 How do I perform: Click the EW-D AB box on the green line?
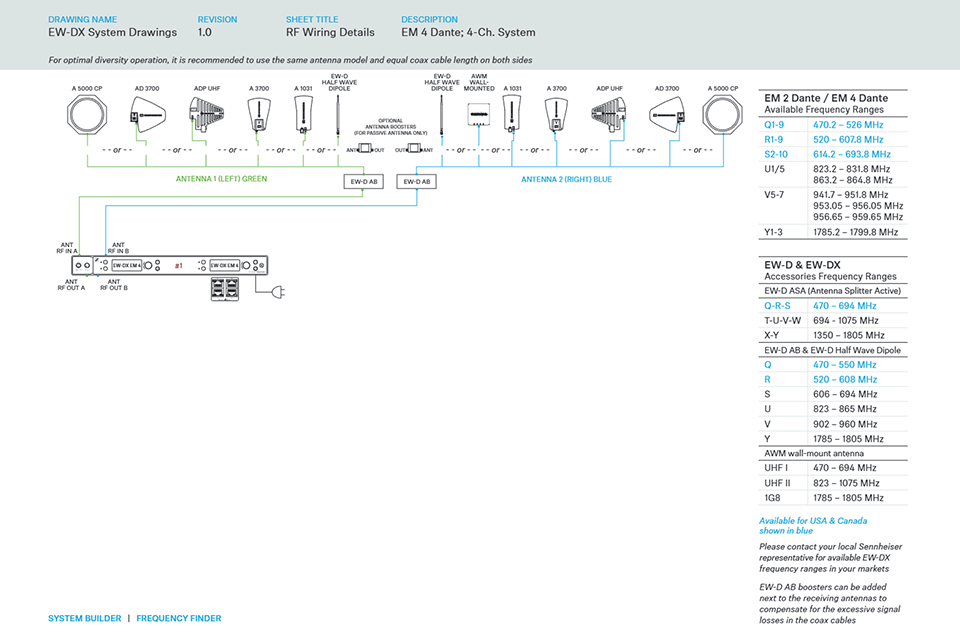364,181
